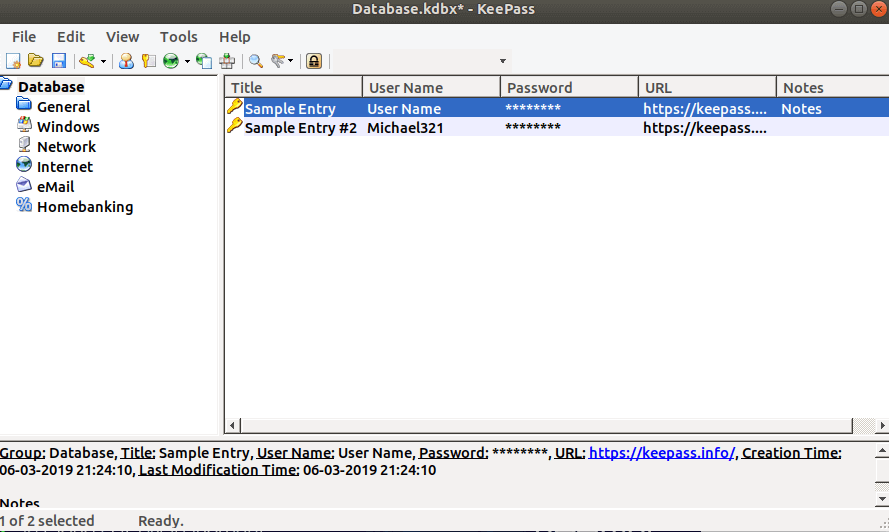
Task: Click the Michael321 user name cell
Action: pos(405,128)
